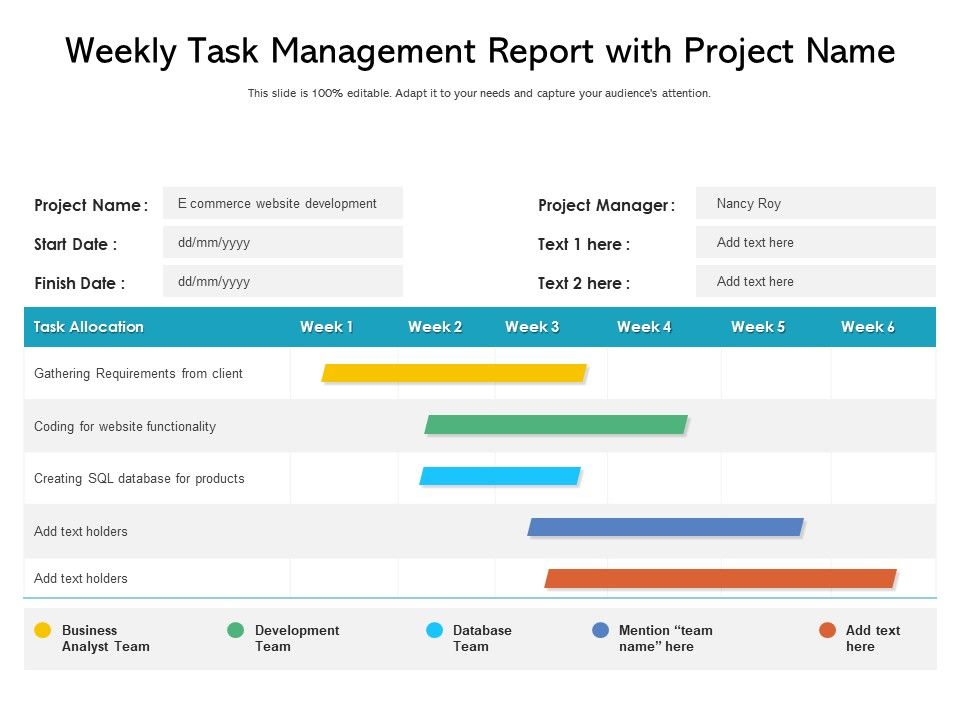Click the Week 6 column header
The height and width of the screenshot is (720, 960).
tap(868, 327)
